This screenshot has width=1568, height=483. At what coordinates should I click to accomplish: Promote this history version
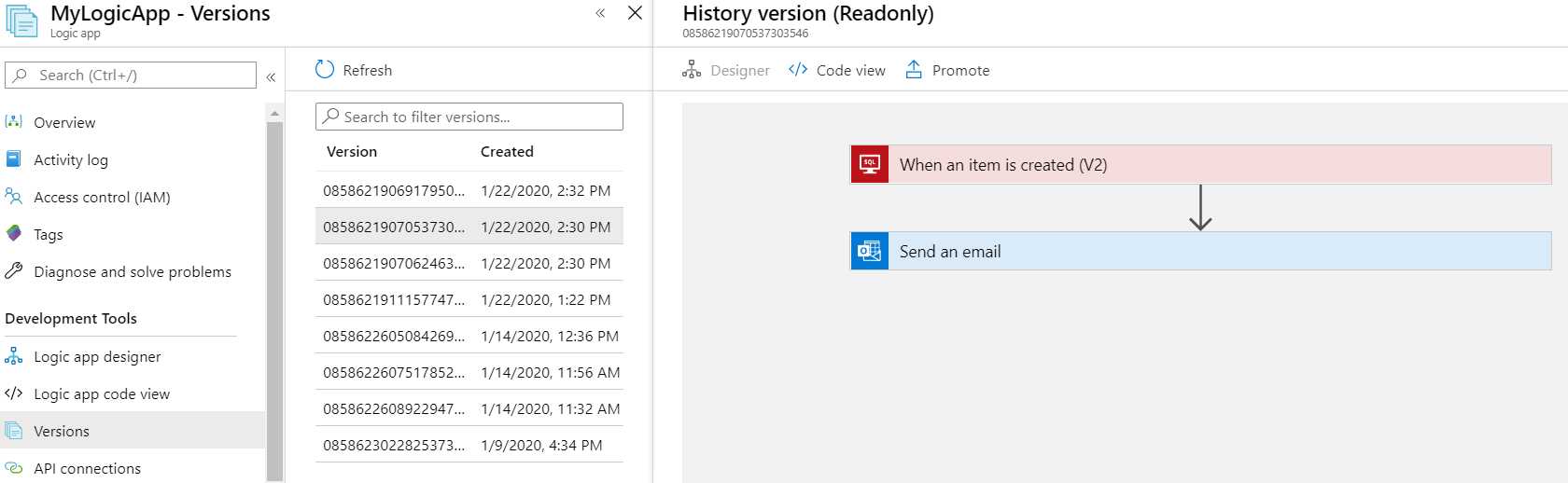[947, 70]
